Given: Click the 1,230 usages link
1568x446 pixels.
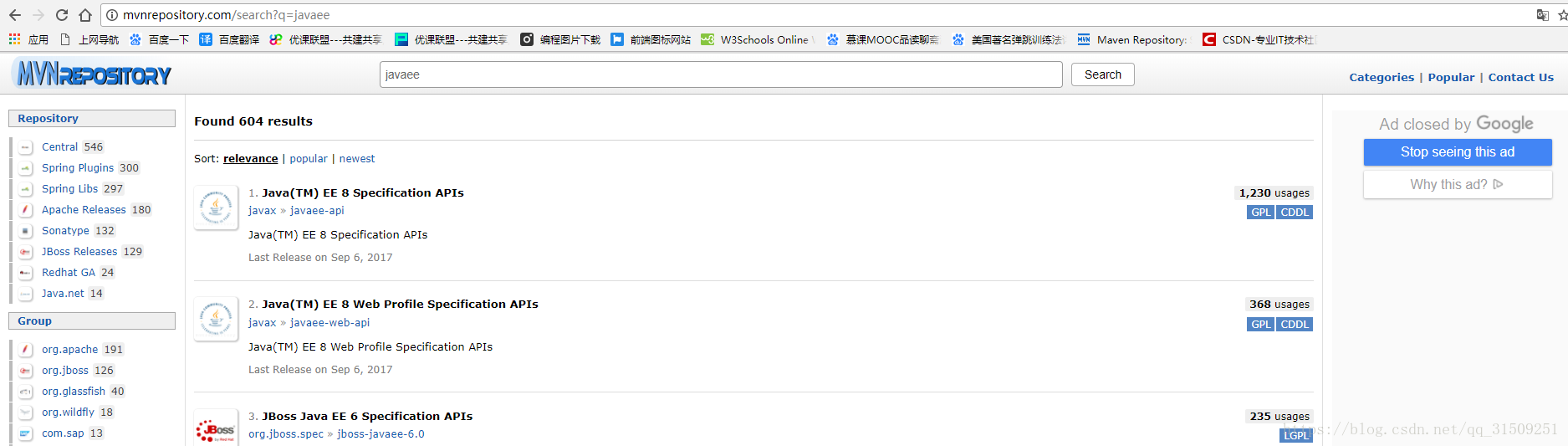Looking at the screenshot, I should point(1274,193).
